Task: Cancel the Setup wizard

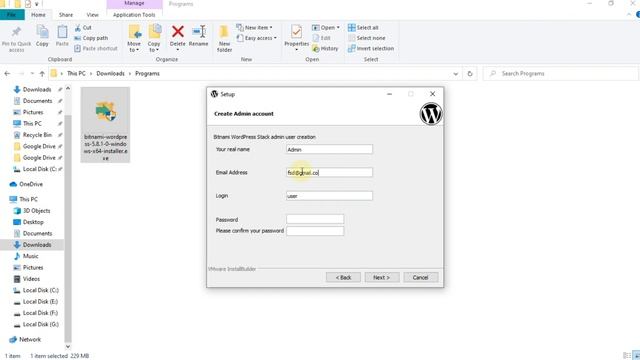Action: tap(420, 278)
